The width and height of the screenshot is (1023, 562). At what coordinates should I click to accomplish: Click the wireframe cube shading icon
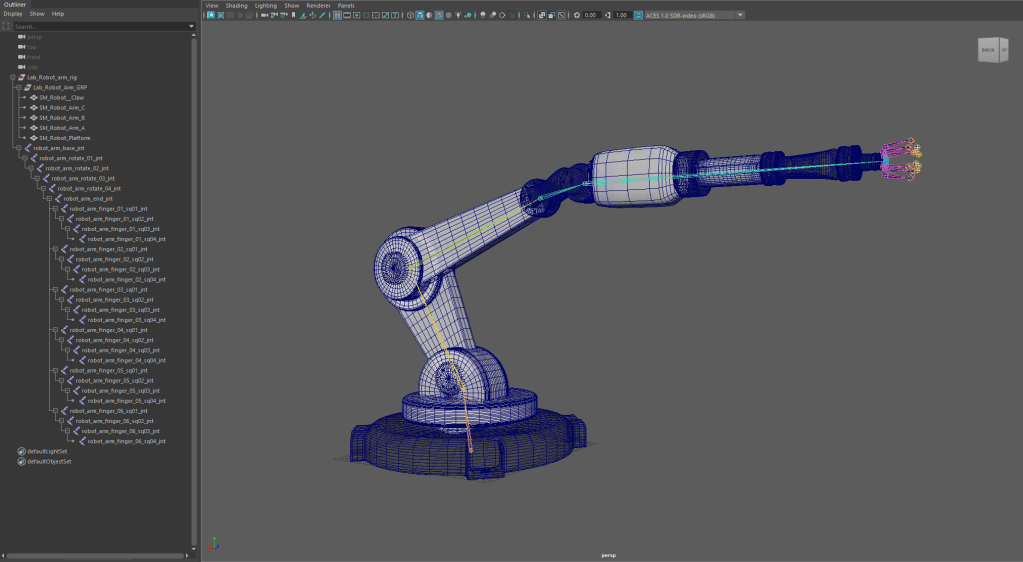pyautogui.click(x=409, y=15)
